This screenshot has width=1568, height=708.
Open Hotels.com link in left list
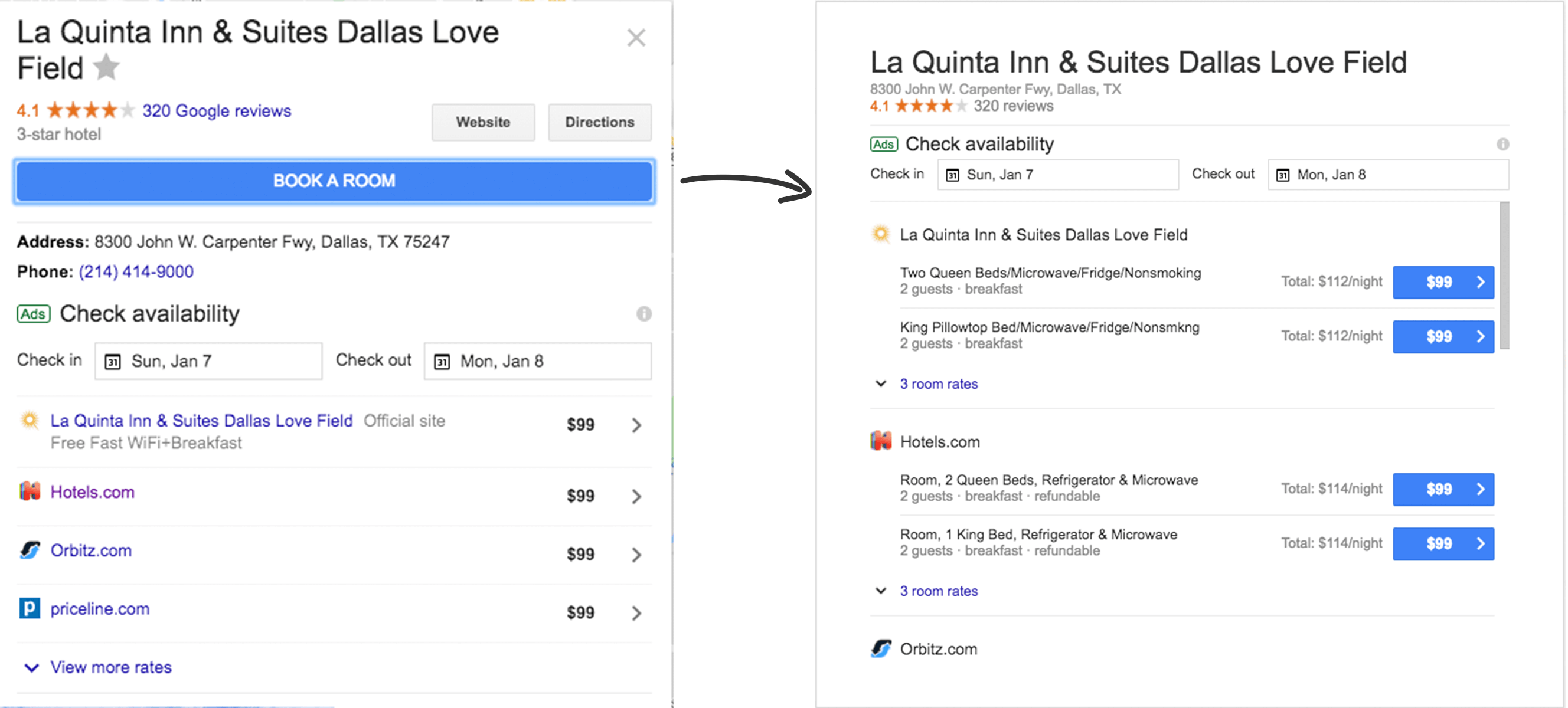coord(93,492)
